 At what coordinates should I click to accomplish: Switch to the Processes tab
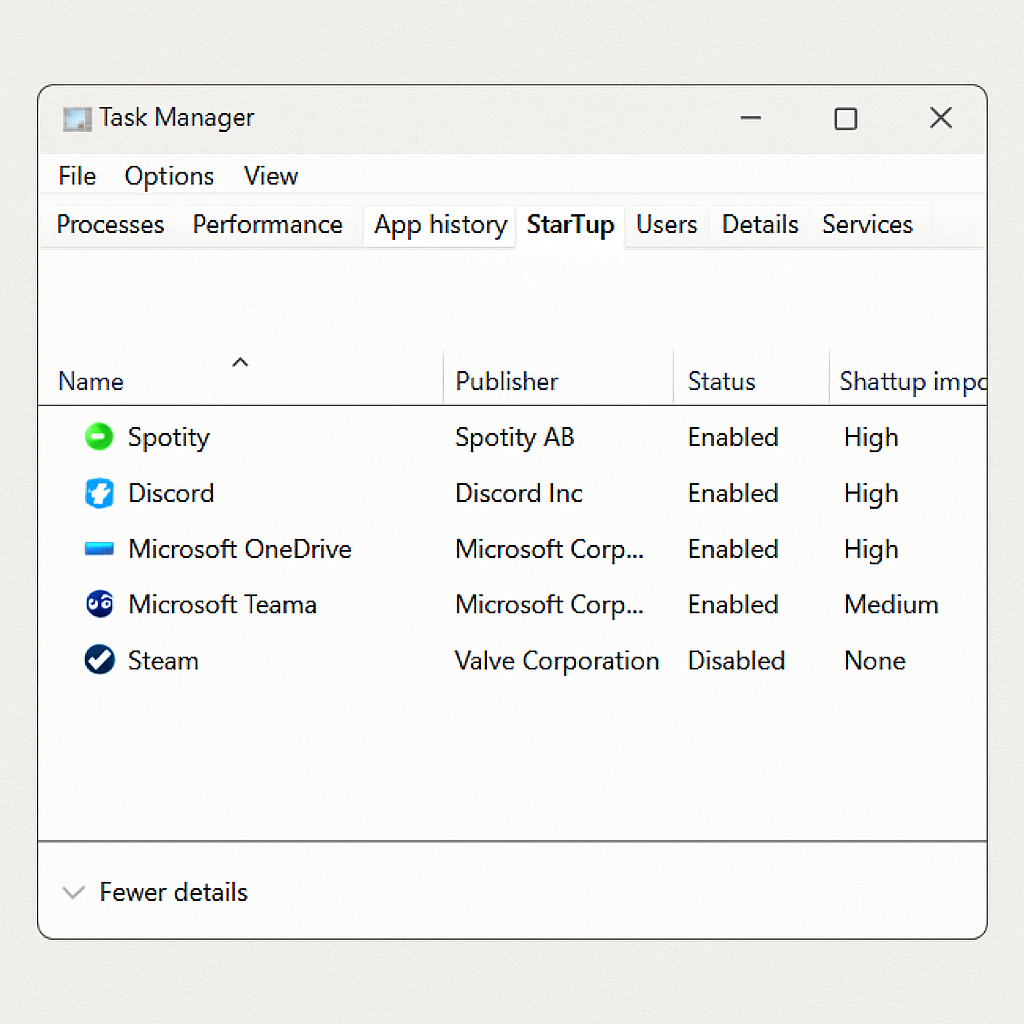coord(110,225)
